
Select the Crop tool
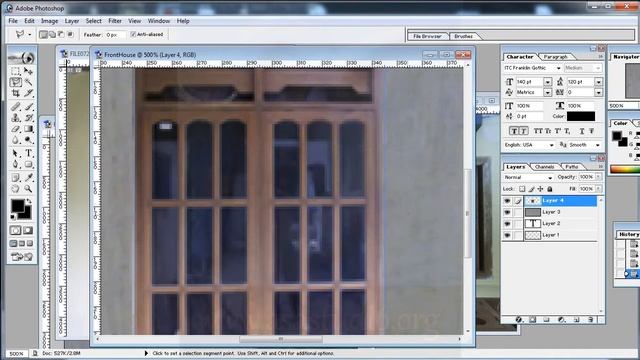click(16, 93)
